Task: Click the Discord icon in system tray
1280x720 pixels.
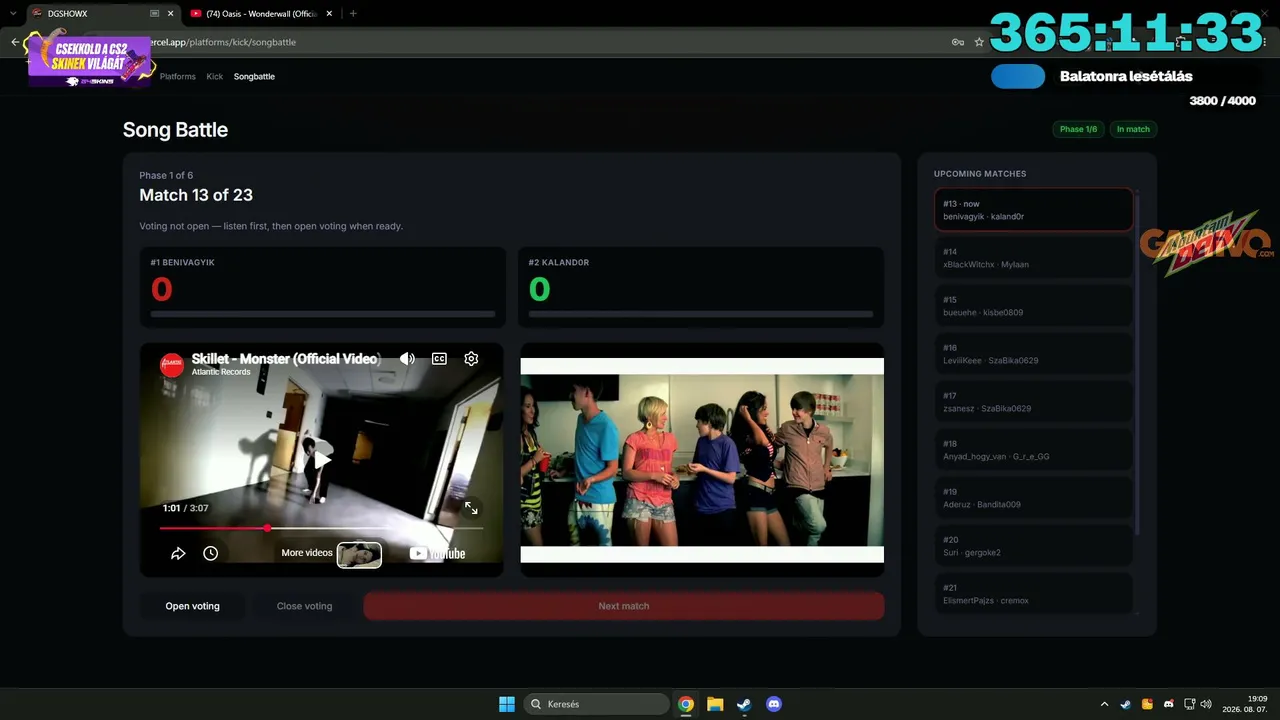Action: click(1169, 704)
